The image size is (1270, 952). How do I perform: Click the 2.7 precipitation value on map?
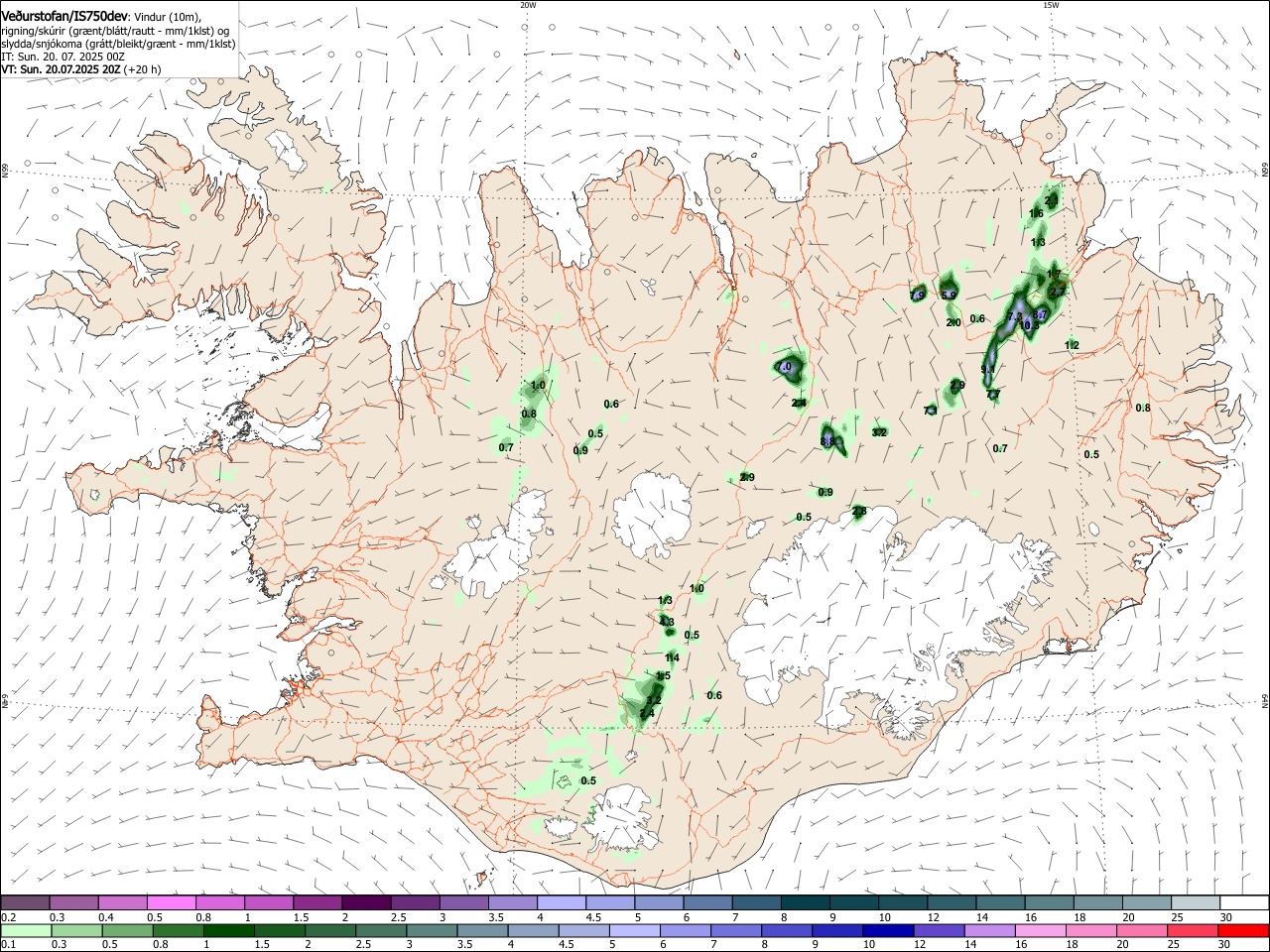click(1058, 290)
